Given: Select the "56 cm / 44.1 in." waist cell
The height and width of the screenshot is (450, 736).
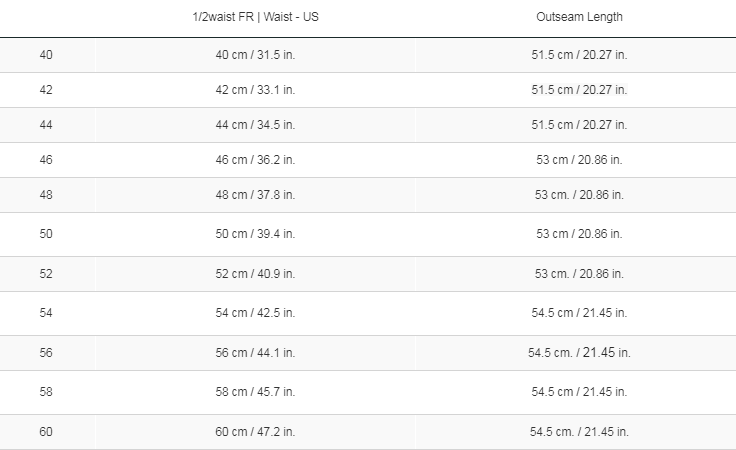Looking at the screenshot, I should pyautogui.click(x=255, y=353).
